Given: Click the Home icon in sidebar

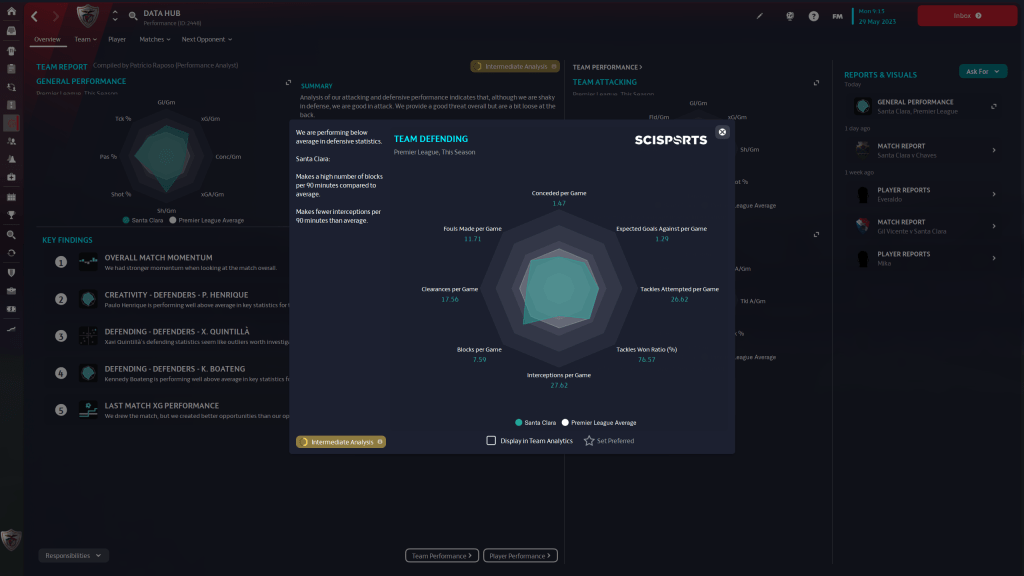Looking at the screenshot, I should tap(11, 11).
